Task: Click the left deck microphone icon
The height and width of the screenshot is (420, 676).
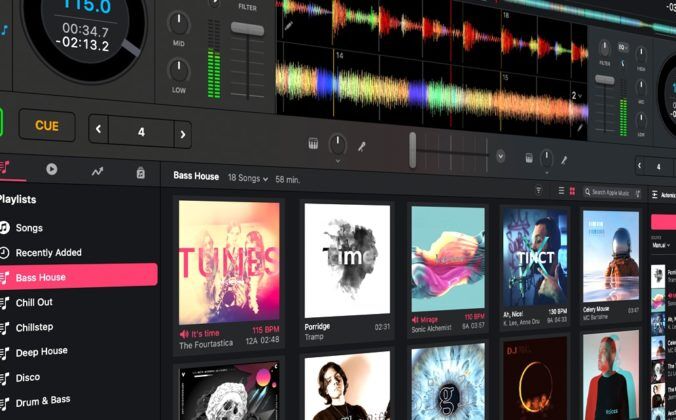Action: (362, 147)
